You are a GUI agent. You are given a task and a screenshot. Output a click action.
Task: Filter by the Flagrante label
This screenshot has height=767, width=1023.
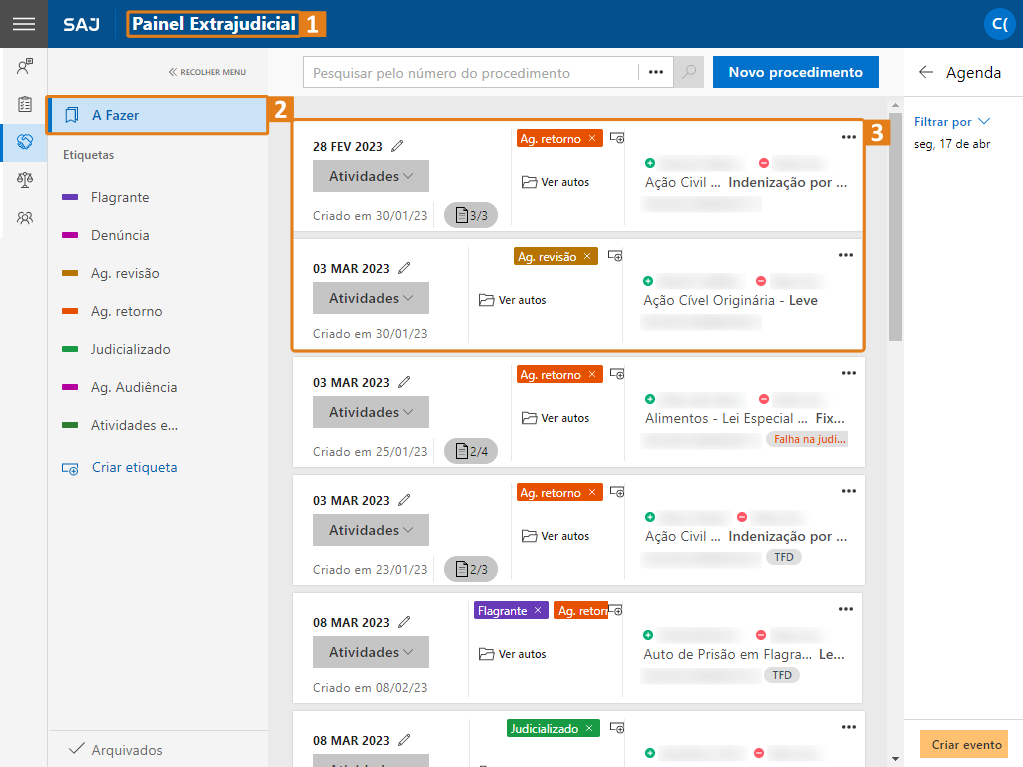coord(120,197)
